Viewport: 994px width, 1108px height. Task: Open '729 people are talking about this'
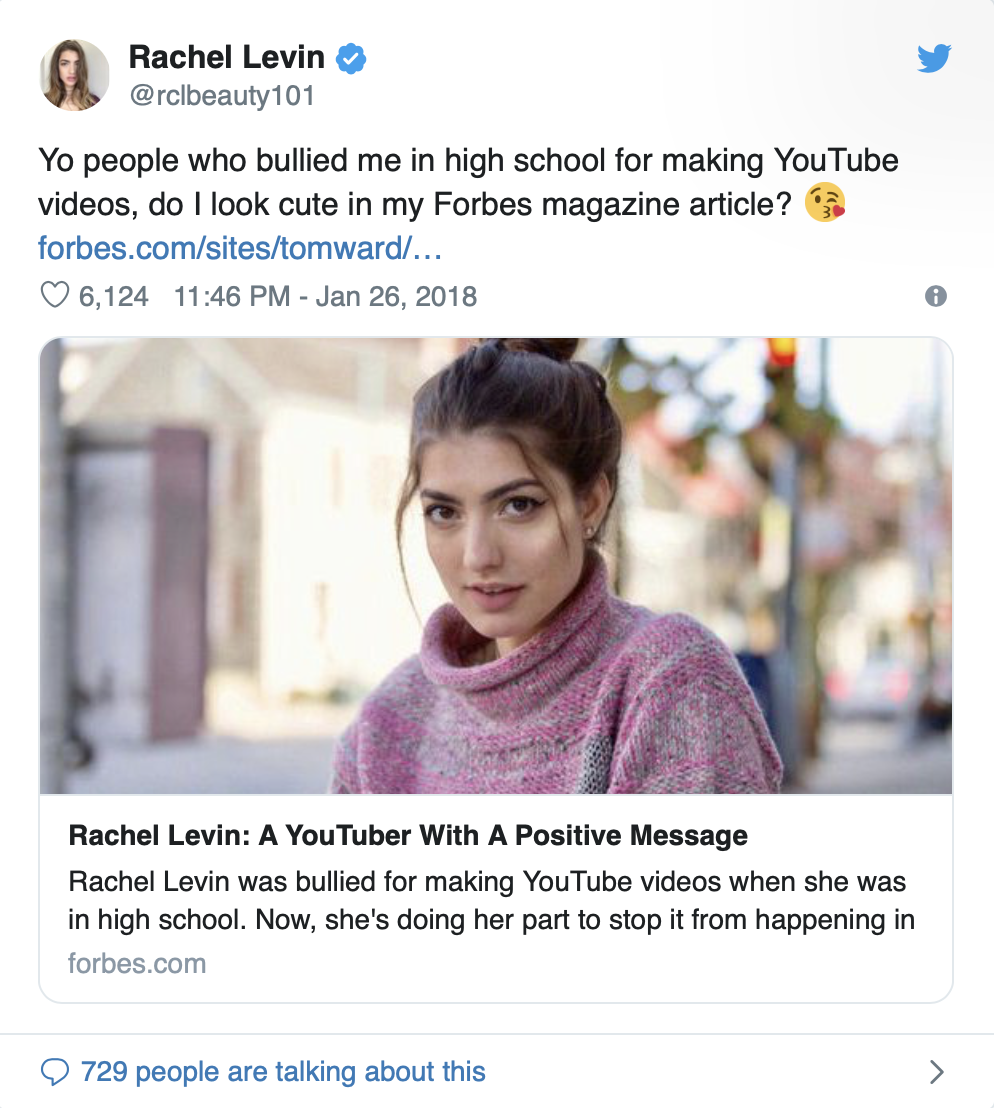tap(283, 1071)
